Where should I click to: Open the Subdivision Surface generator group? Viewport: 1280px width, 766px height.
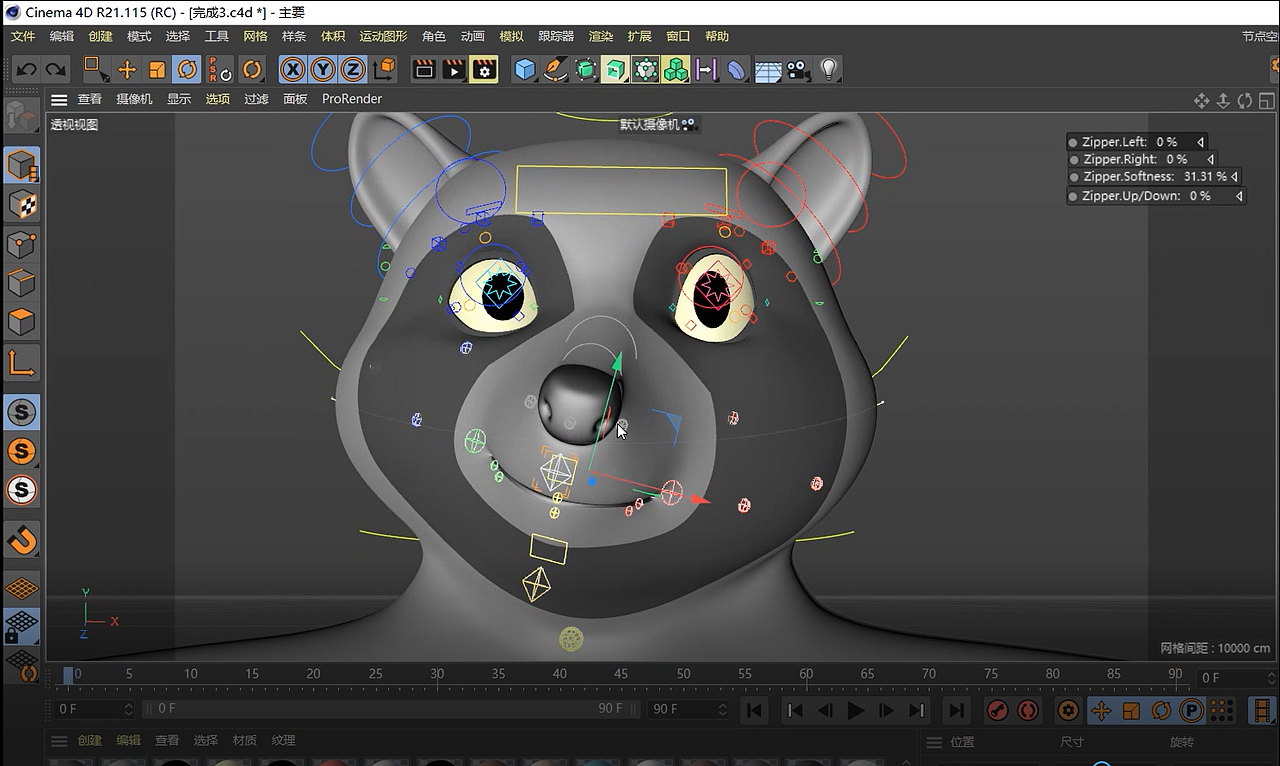point(585,69)
